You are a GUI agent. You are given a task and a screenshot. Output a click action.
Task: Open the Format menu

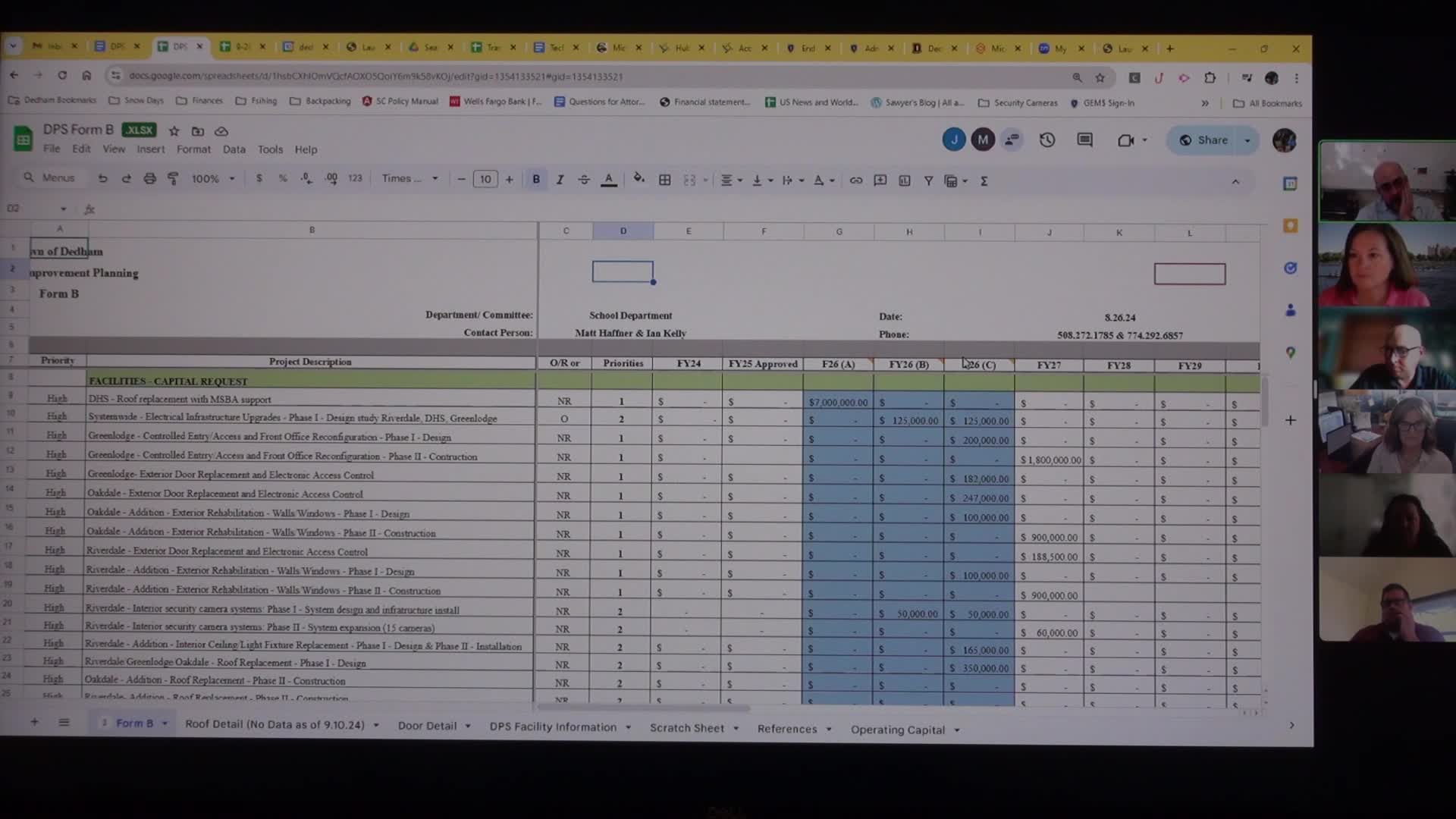point(193,149)
